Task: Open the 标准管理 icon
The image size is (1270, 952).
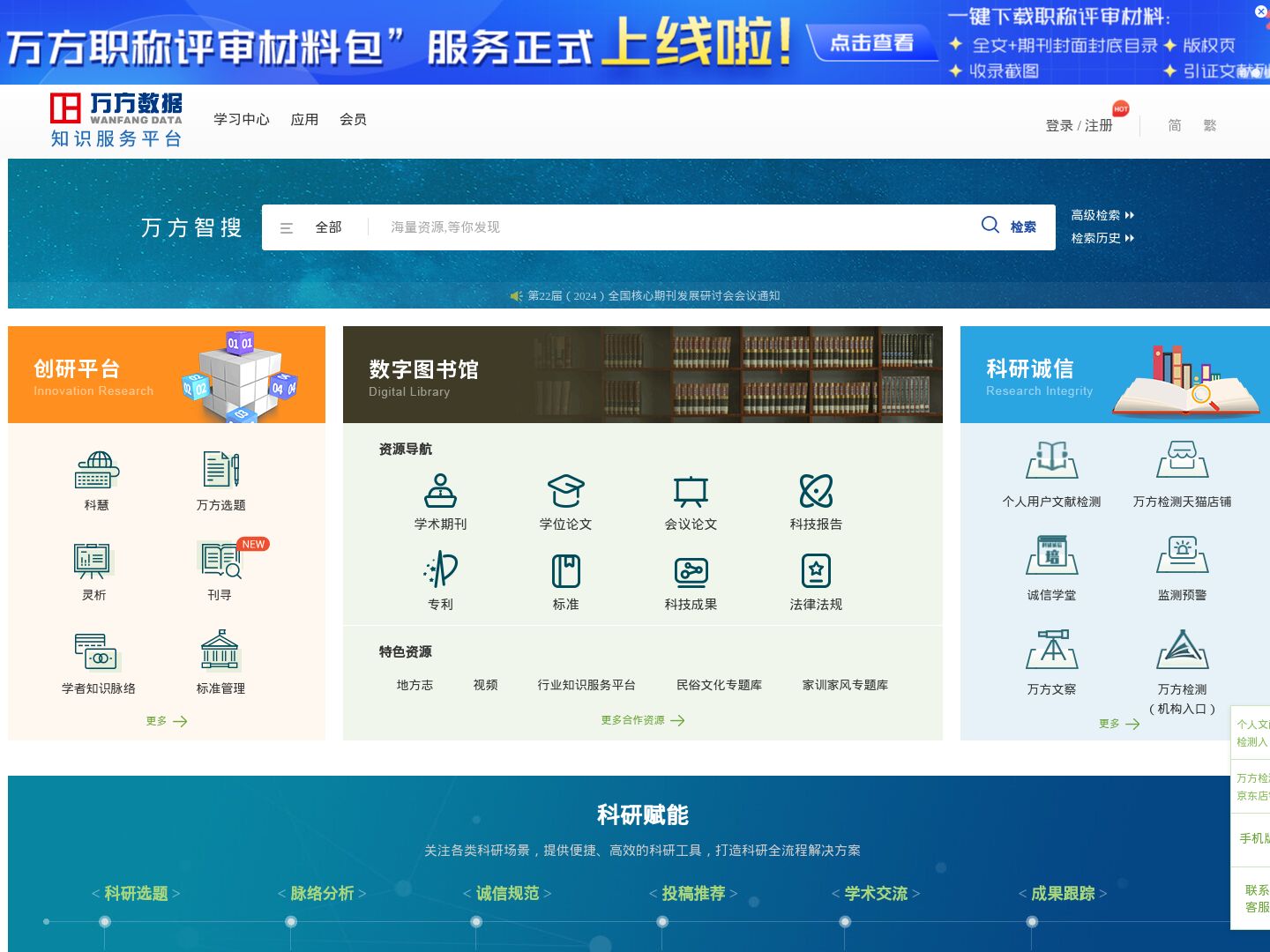Action: coord(220,652)
